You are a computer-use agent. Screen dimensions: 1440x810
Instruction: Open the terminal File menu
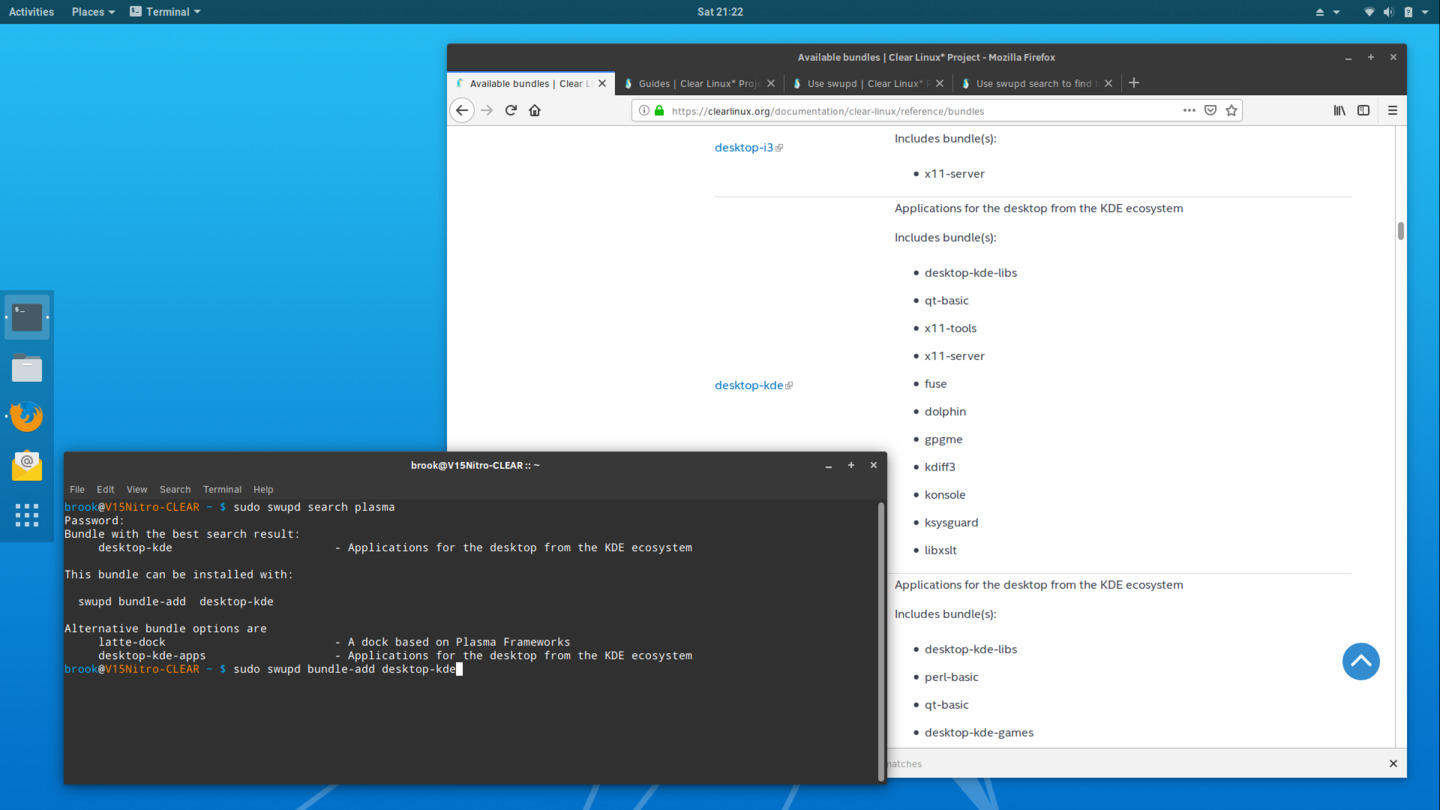tap(77, 490)
